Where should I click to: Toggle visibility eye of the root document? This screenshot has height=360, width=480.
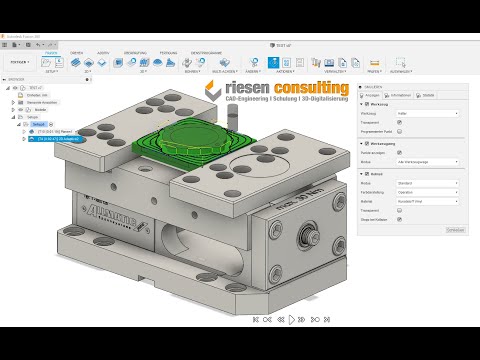click(15, 88)
